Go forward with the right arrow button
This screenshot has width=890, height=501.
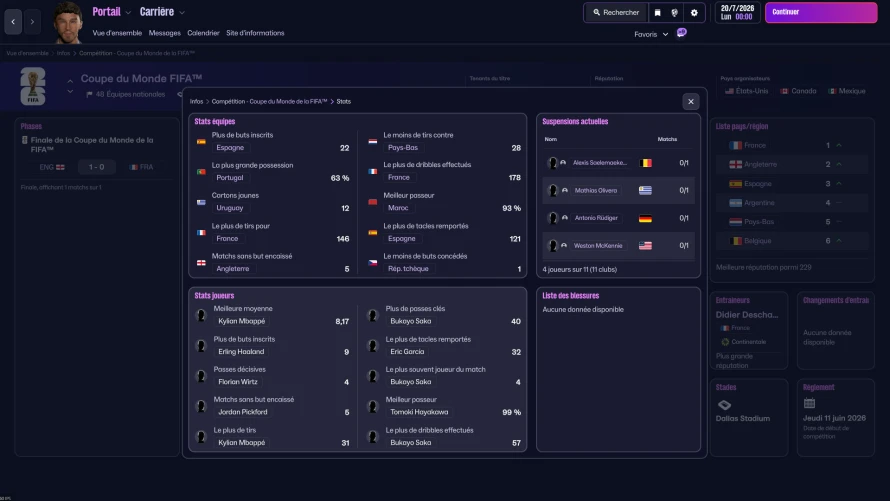pos(32,22)
